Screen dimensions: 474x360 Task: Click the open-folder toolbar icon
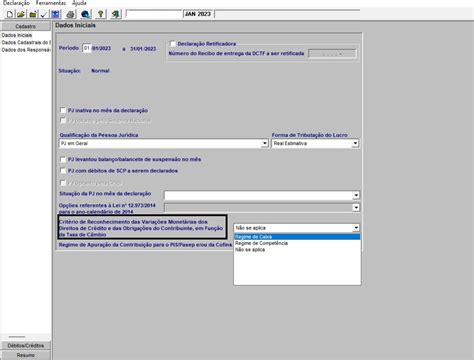[21, 14]
